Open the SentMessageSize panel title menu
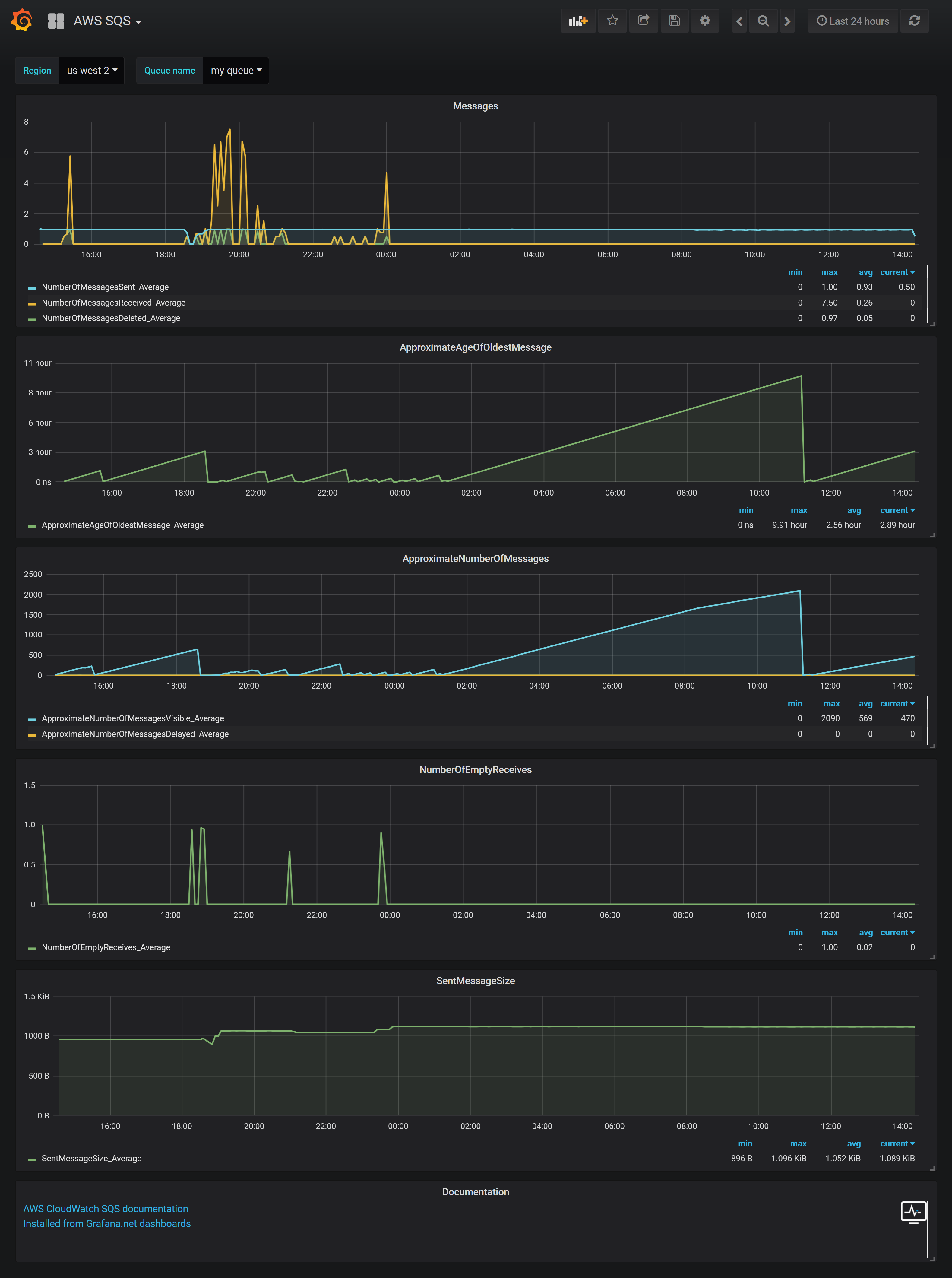952x1278 pixels. (x=476, y=981)
